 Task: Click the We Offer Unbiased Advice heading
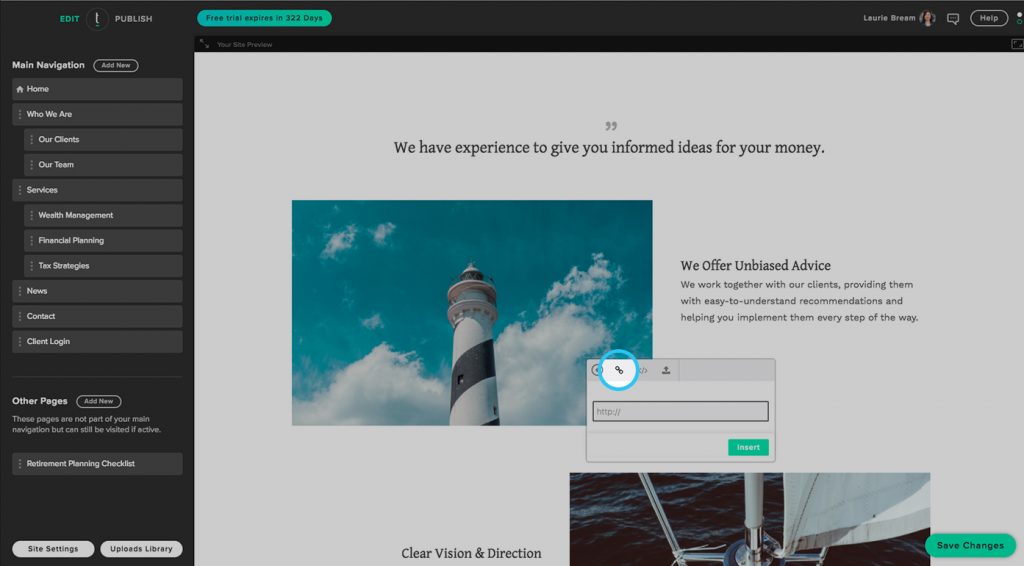tap(756, 266)
